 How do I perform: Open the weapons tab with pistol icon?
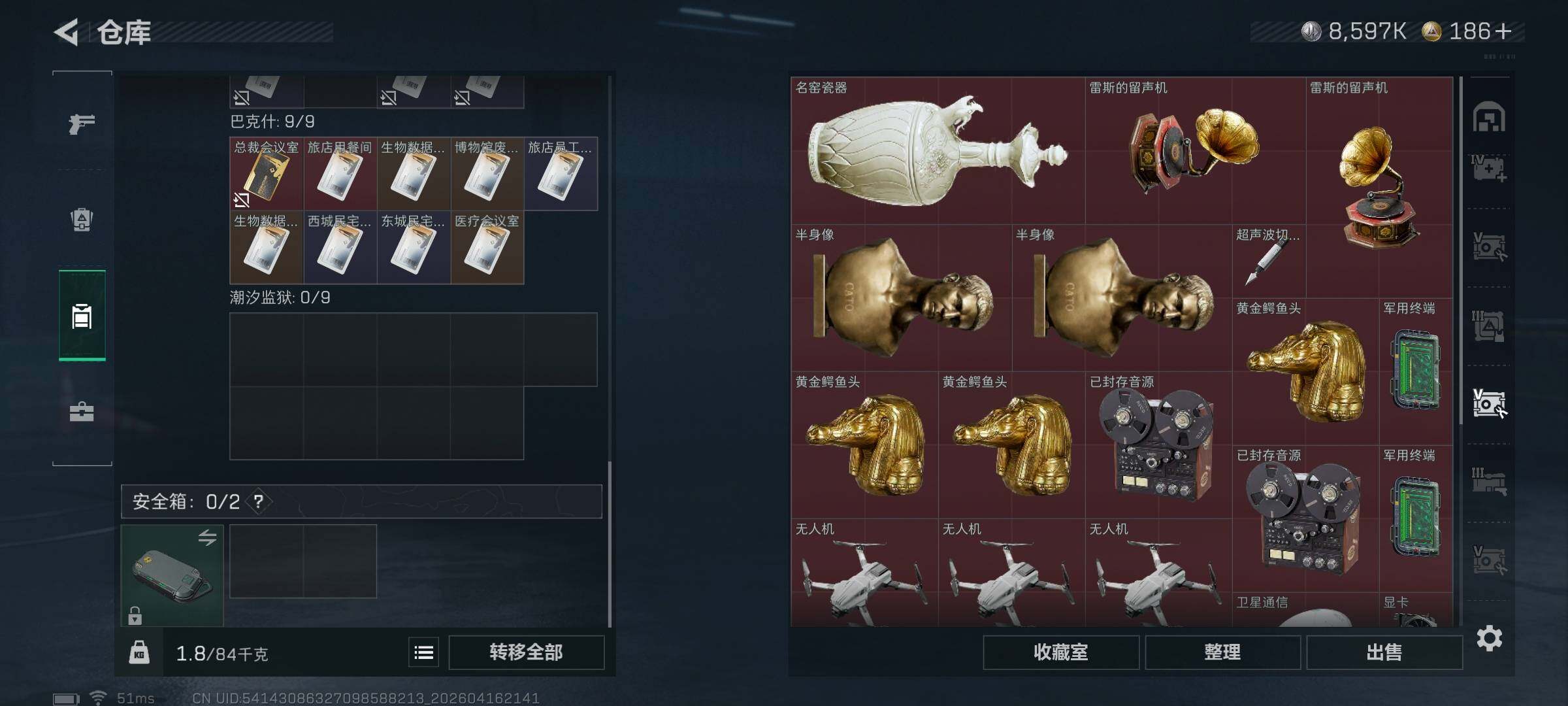(82, 123)
